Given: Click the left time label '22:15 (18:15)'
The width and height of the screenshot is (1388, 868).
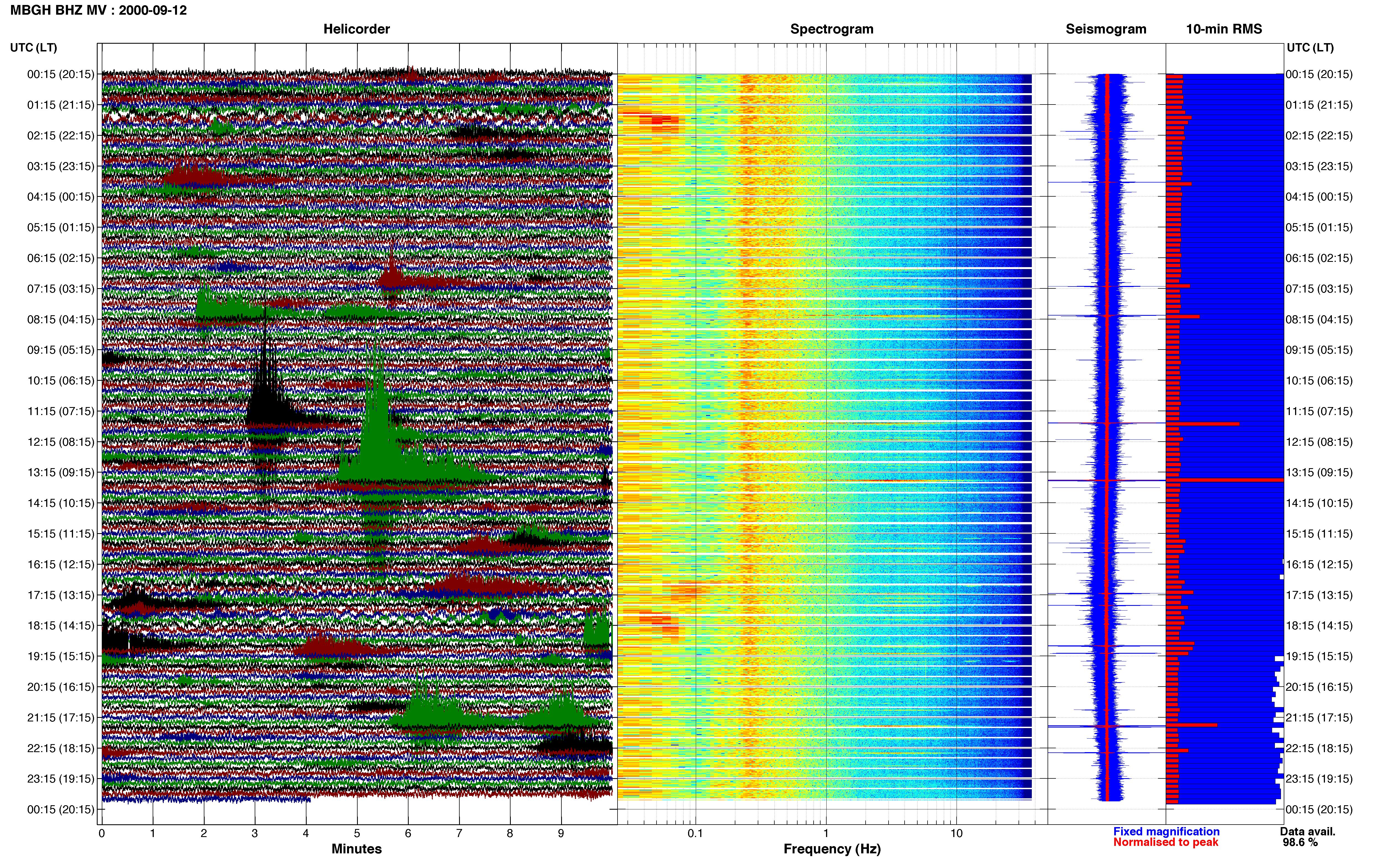Looking at the screenshot, I should [61, 748].
